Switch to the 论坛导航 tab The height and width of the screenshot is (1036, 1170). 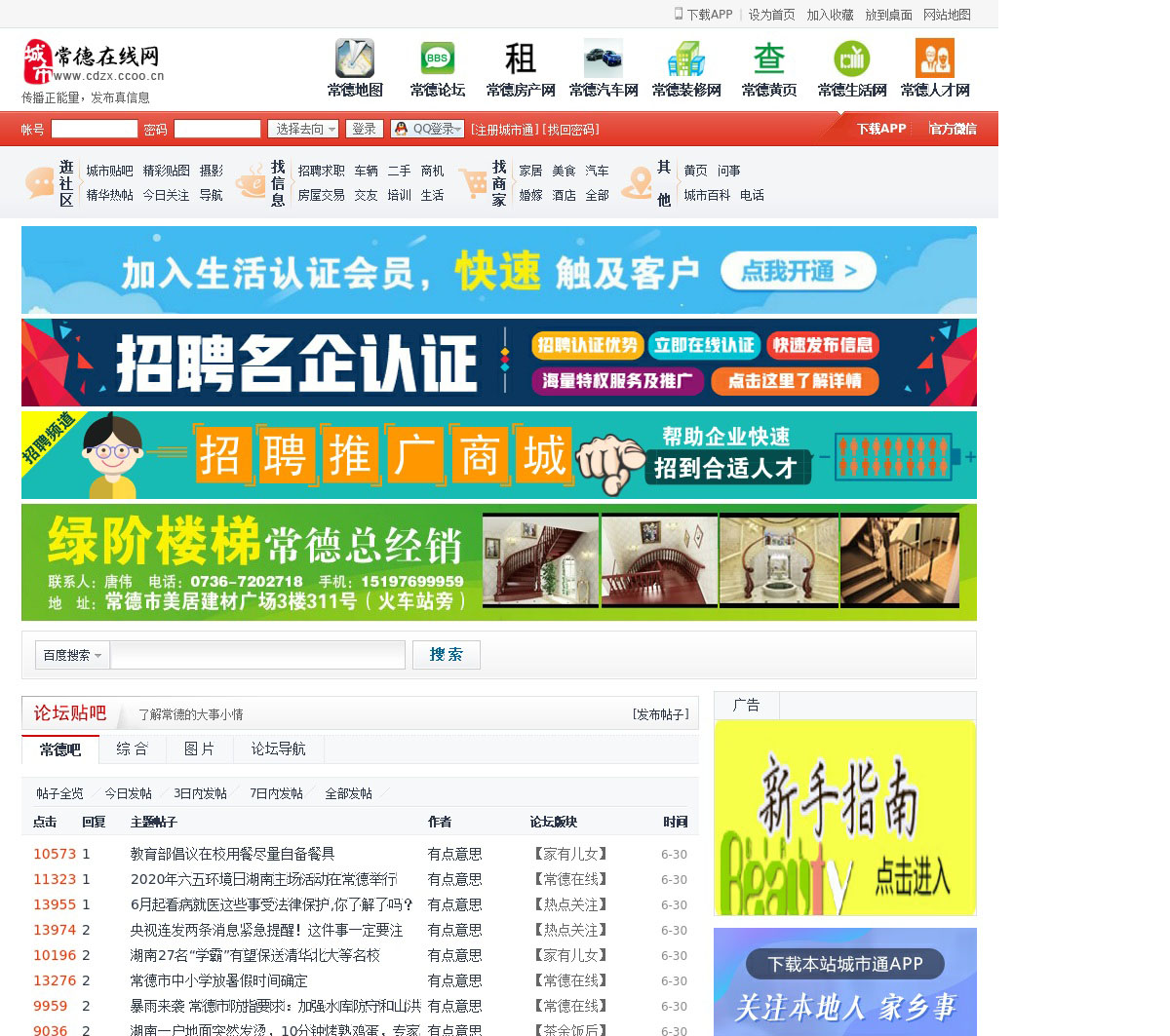(278, 748)
